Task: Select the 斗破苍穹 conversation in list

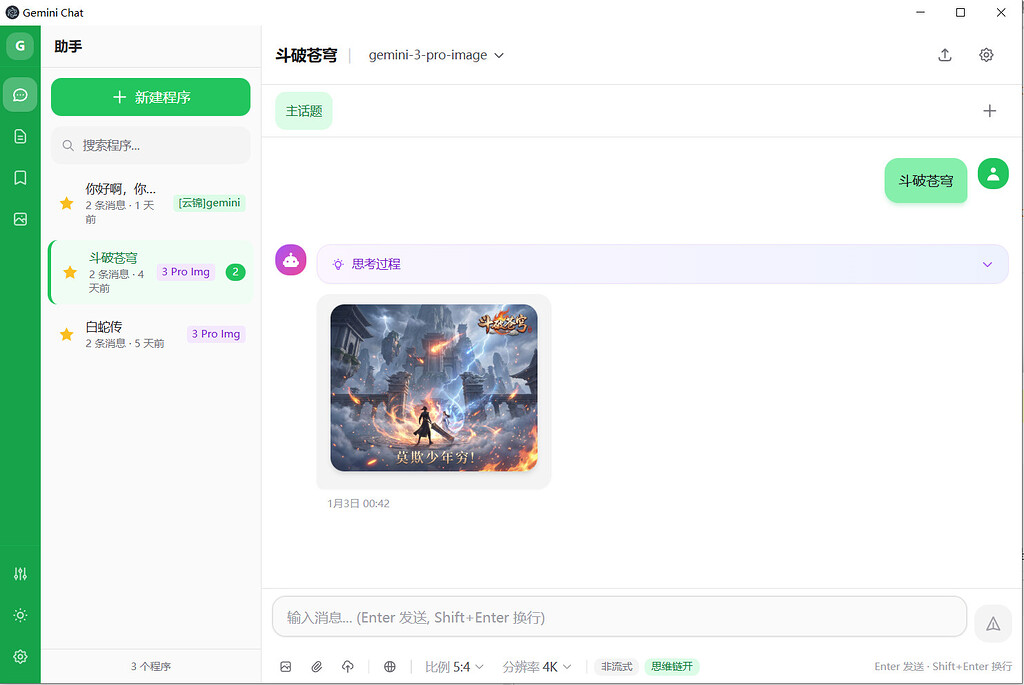Action: click(x=151, y=272)
